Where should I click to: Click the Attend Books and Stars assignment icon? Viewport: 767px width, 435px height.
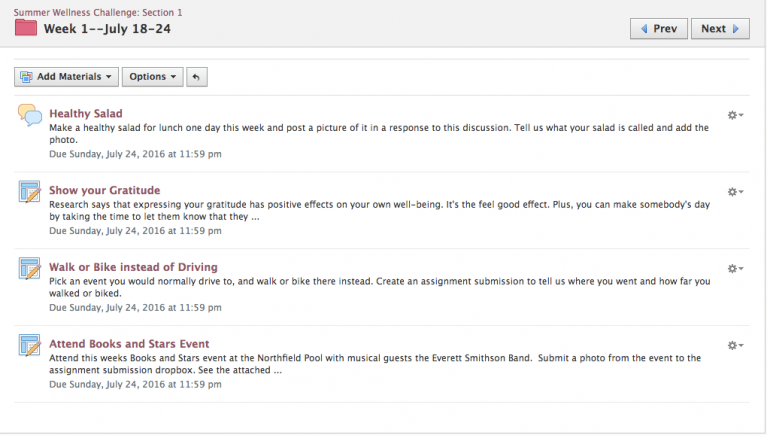click(30, 345)
